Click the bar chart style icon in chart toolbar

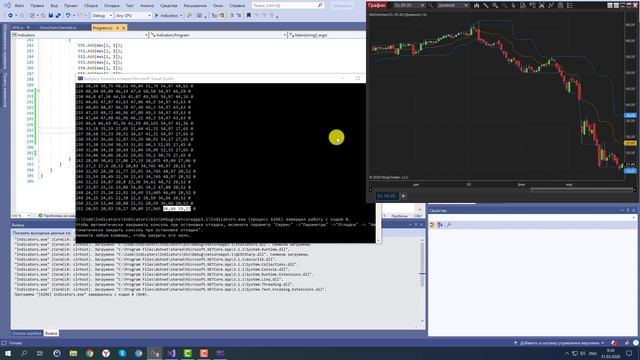(x=476, y=5)
